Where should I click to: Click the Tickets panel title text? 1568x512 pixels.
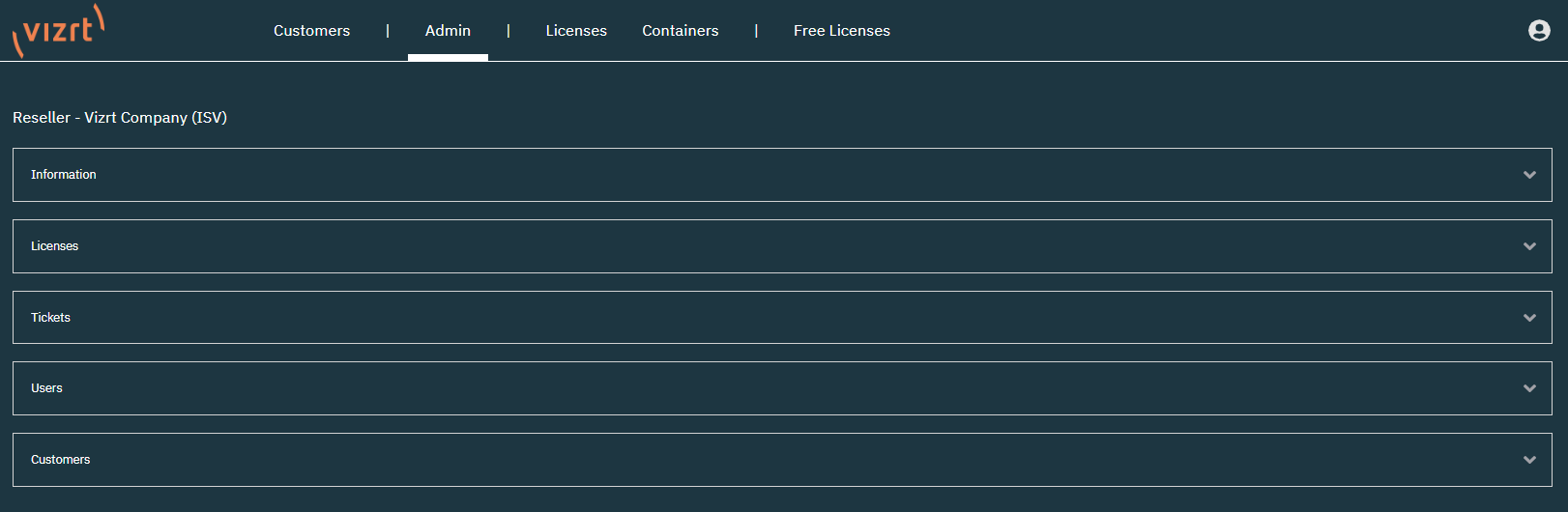[50, 318]
